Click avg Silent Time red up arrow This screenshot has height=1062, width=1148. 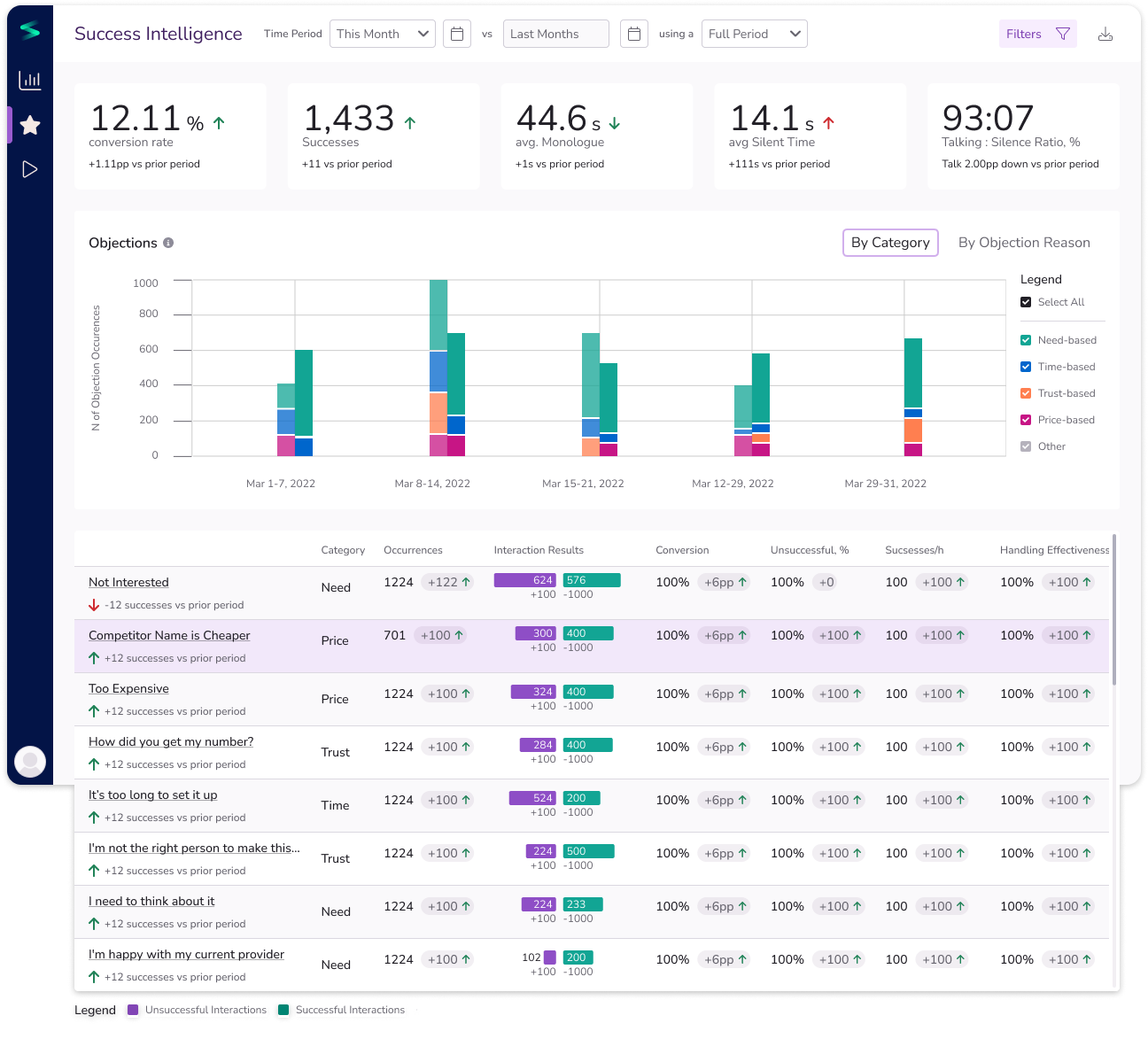click(x=829, y=123)
